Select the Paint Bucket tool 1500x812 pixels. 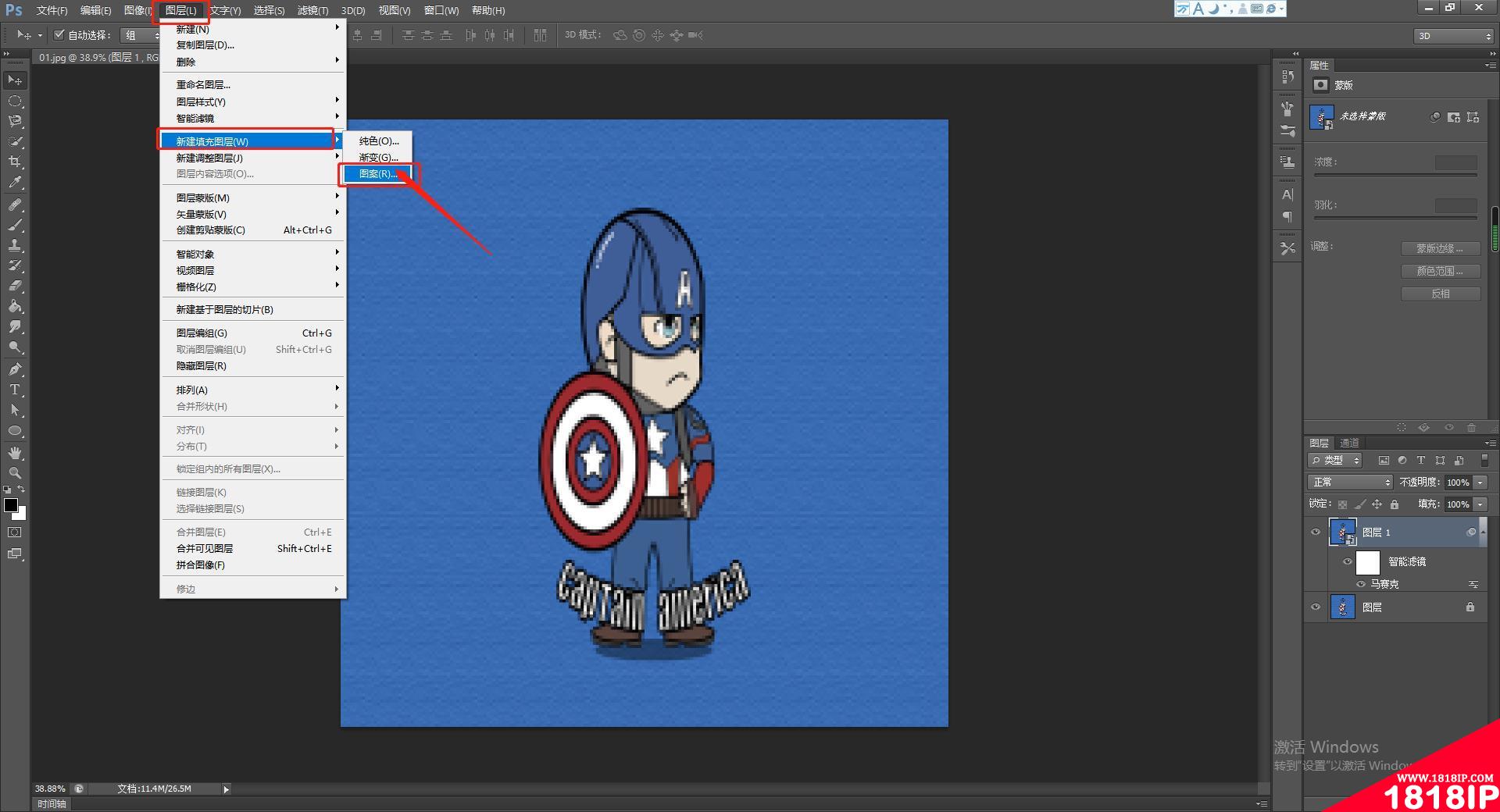pyautogui.click(x=15, y=306)
